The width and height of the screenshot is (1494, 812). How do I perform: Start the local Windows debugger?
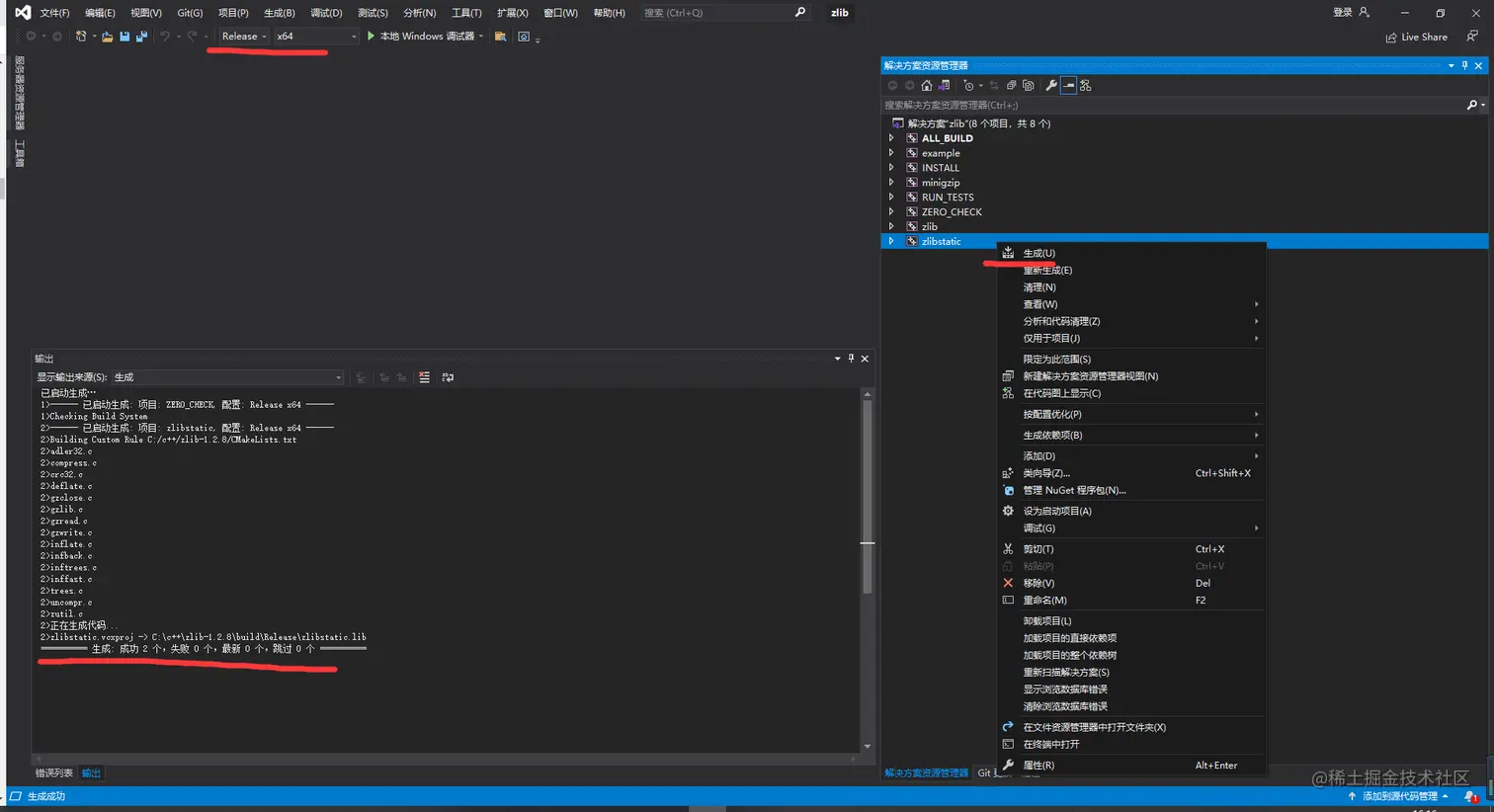point(421,37)
